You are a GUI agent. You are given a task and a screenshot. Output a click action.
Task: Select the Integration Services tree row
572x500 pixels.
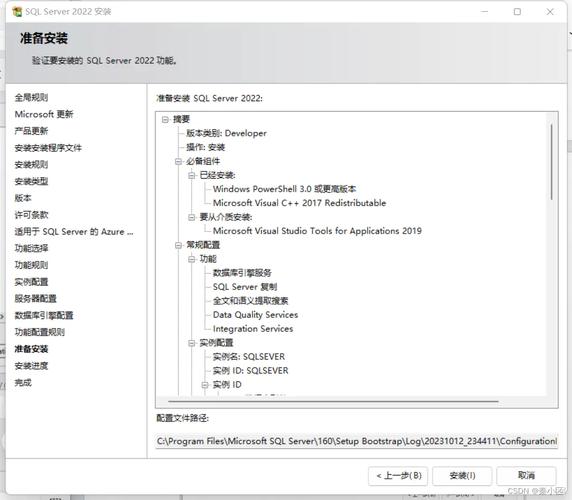pyautogui.click(x=253, y=329)
